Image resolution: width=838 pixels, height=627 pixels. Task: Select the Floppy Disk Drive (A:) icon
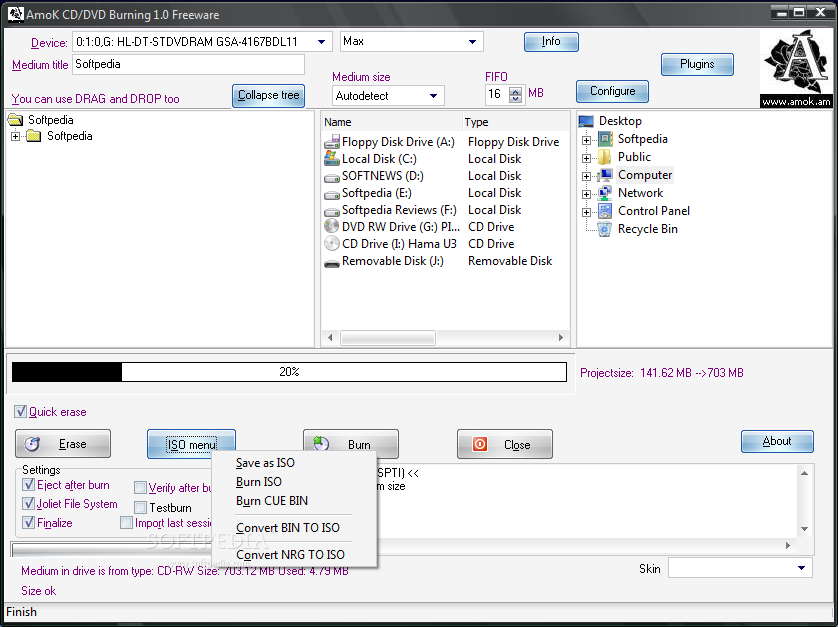click(x=332, y=142)
